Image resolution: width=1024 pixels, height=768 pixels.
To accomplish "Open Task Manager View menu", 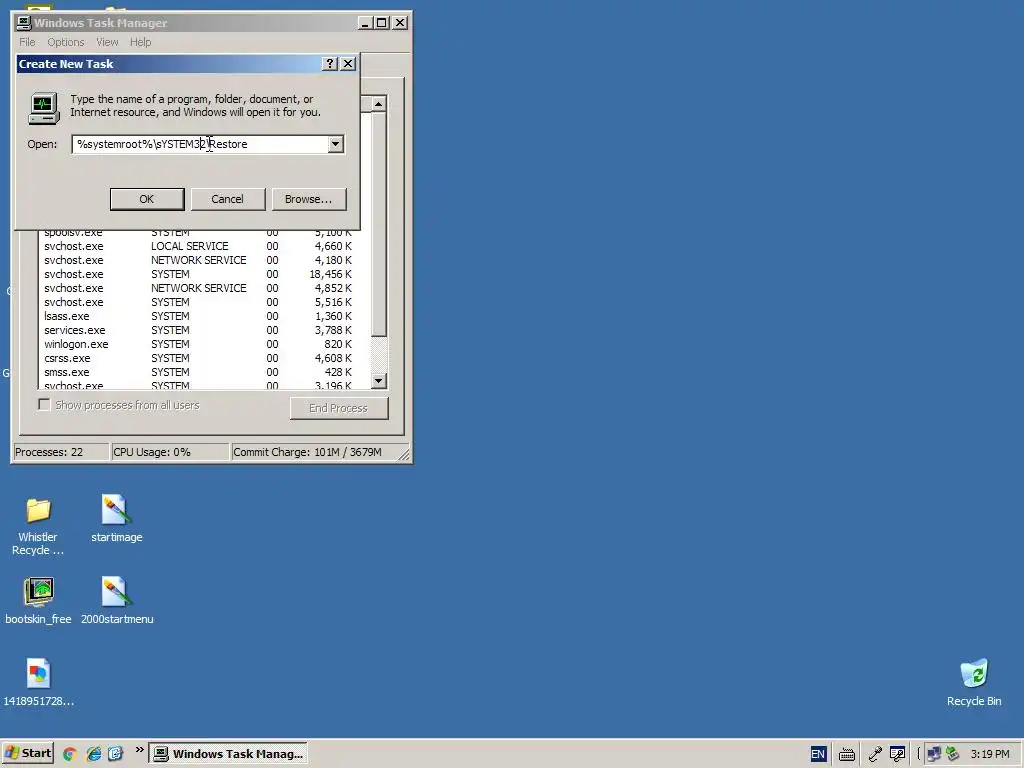I will click(x=107, y=42).
